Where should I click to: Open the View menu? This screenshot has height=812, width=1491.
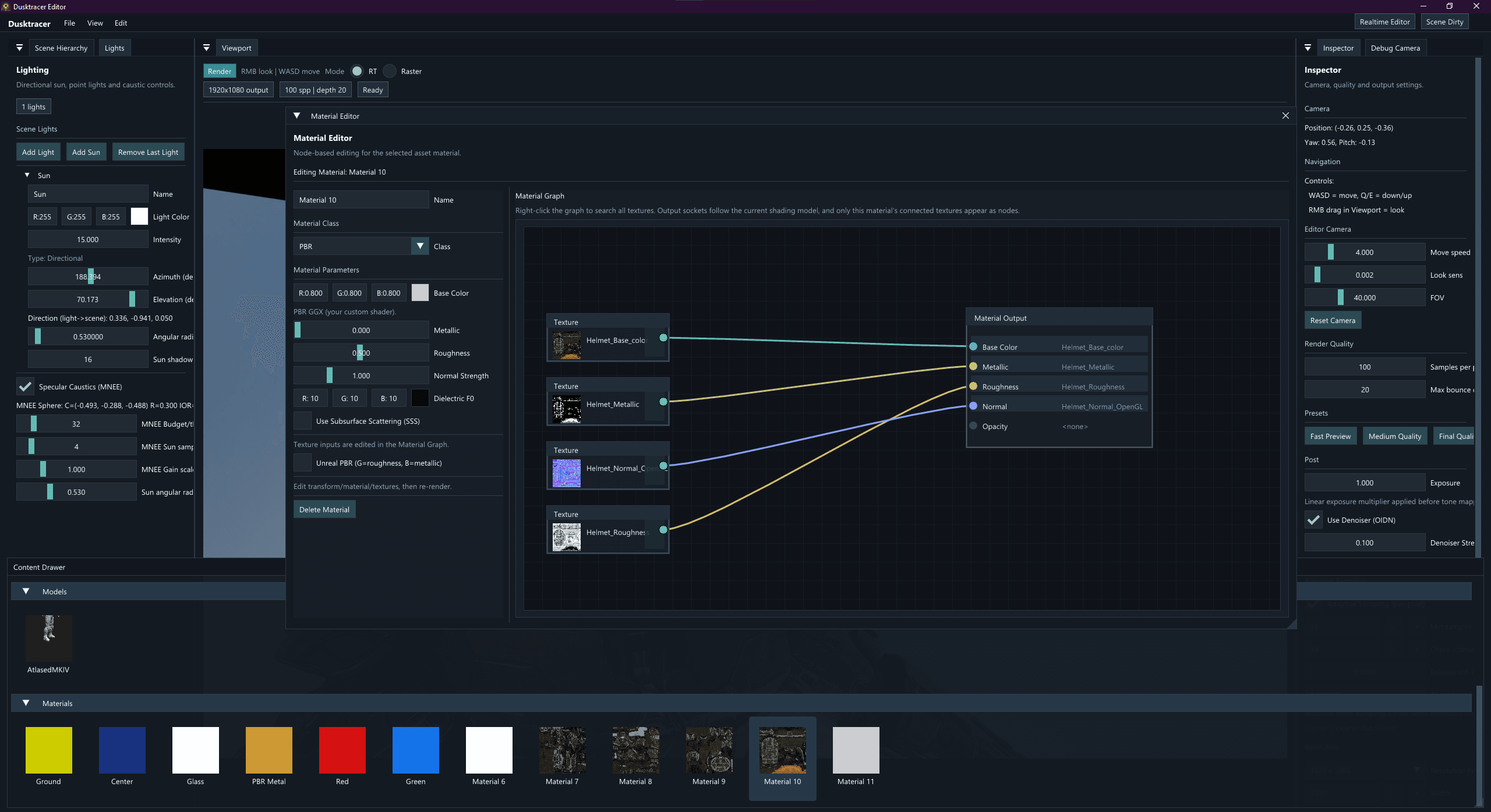pyautogui.click(x=95, y=23)
